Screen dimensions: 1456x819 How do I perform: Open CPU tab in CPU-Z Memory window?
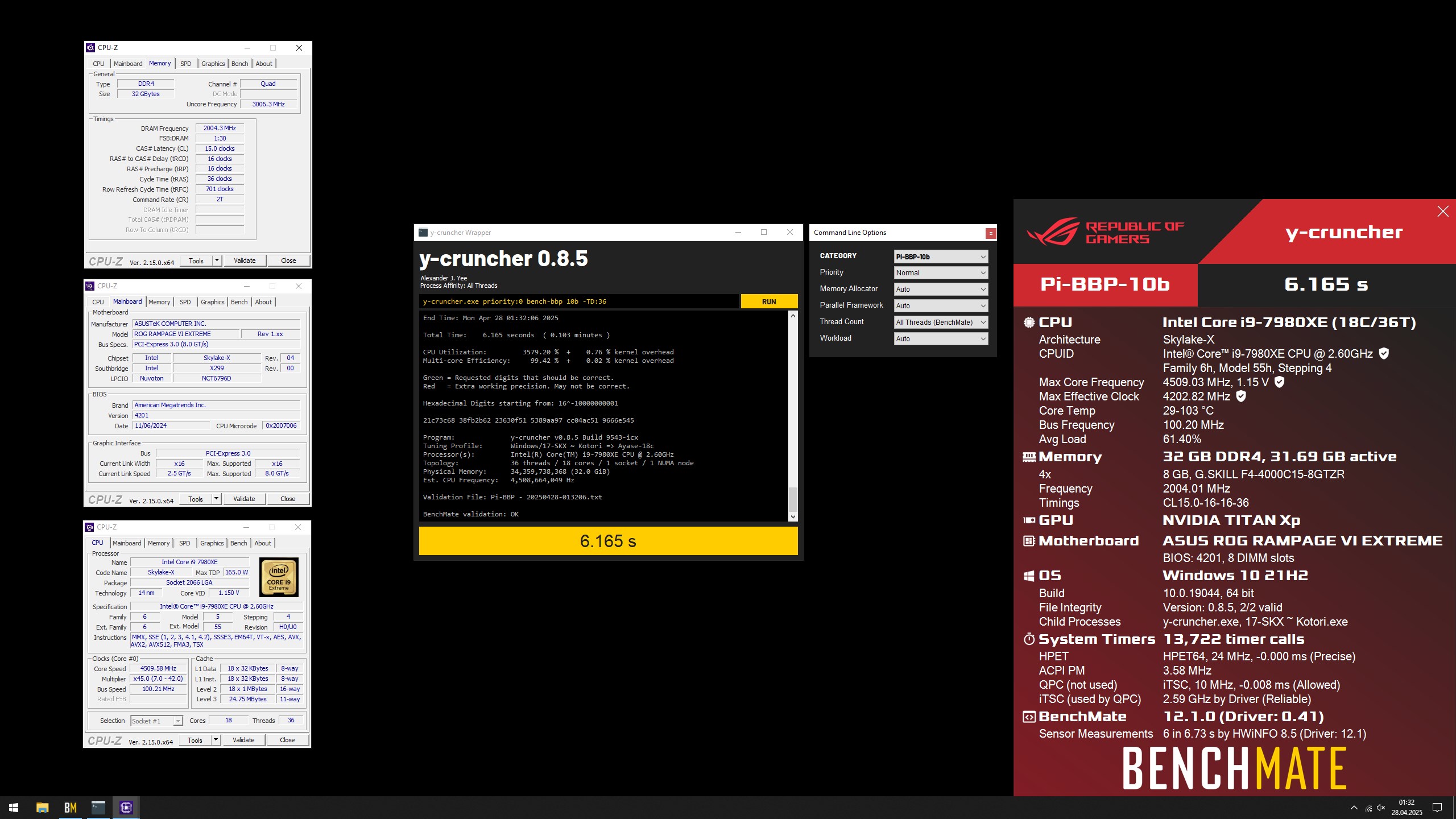[x=99, y=64]
